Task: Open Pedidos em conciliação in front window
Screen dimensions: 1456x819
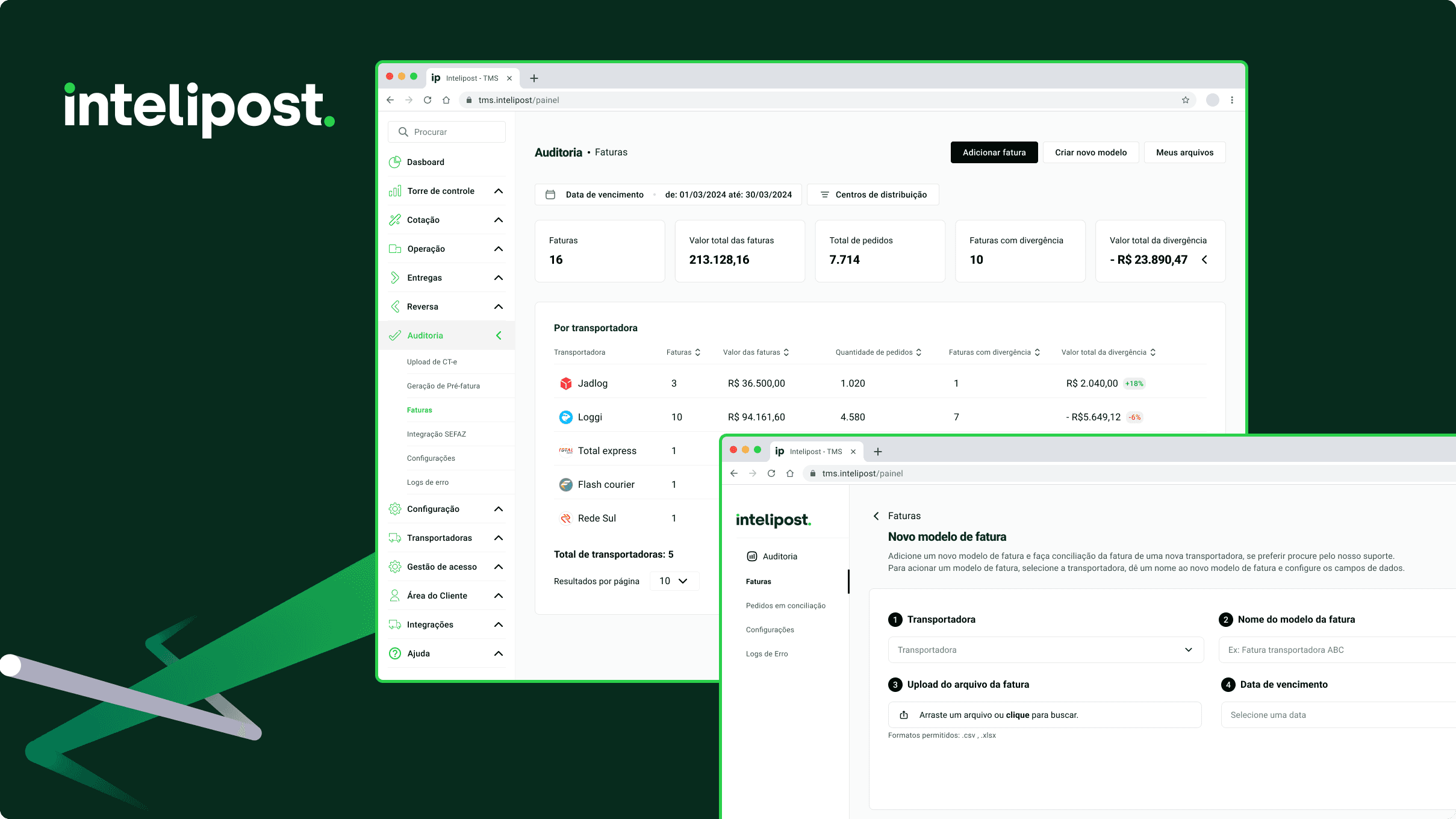Action: coord(786,606)
